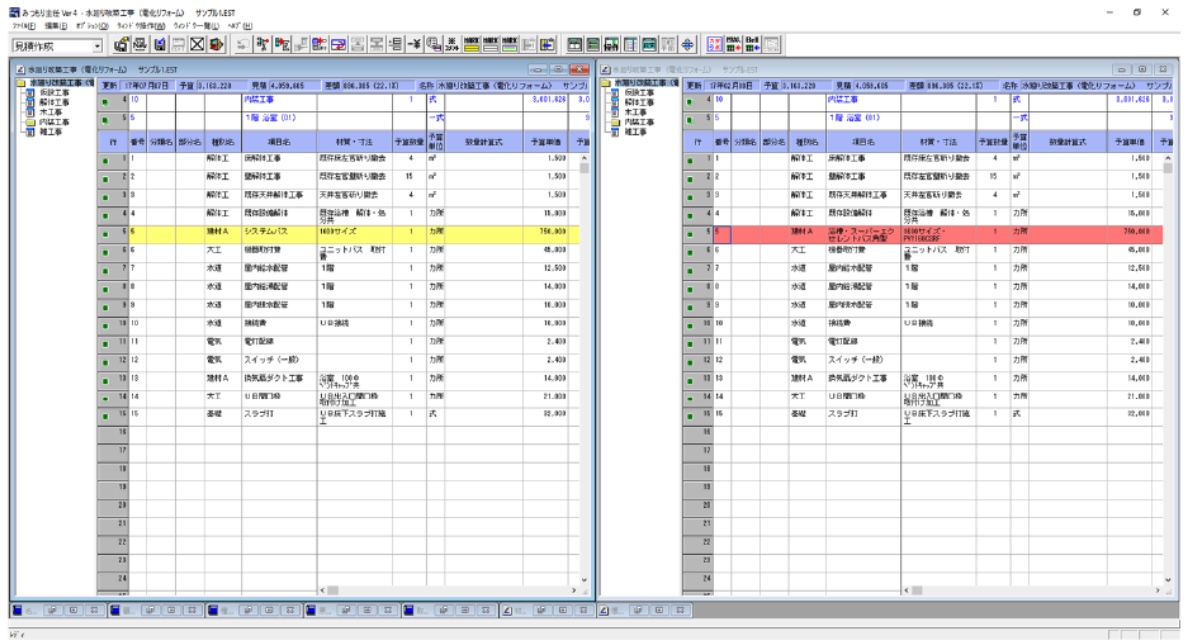Click the horizontal scroll-left arrow in the right window
The height and width of the screenshot is (642, 1189).
coord(907,590)
